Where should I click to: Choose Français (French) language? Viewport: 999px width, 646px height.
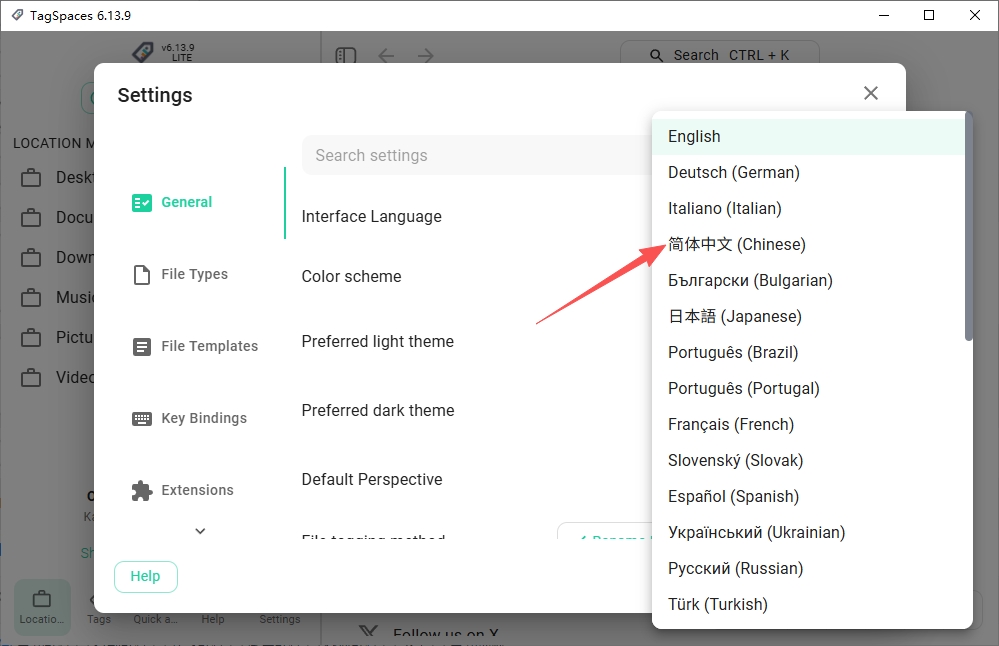click(808, 424)
